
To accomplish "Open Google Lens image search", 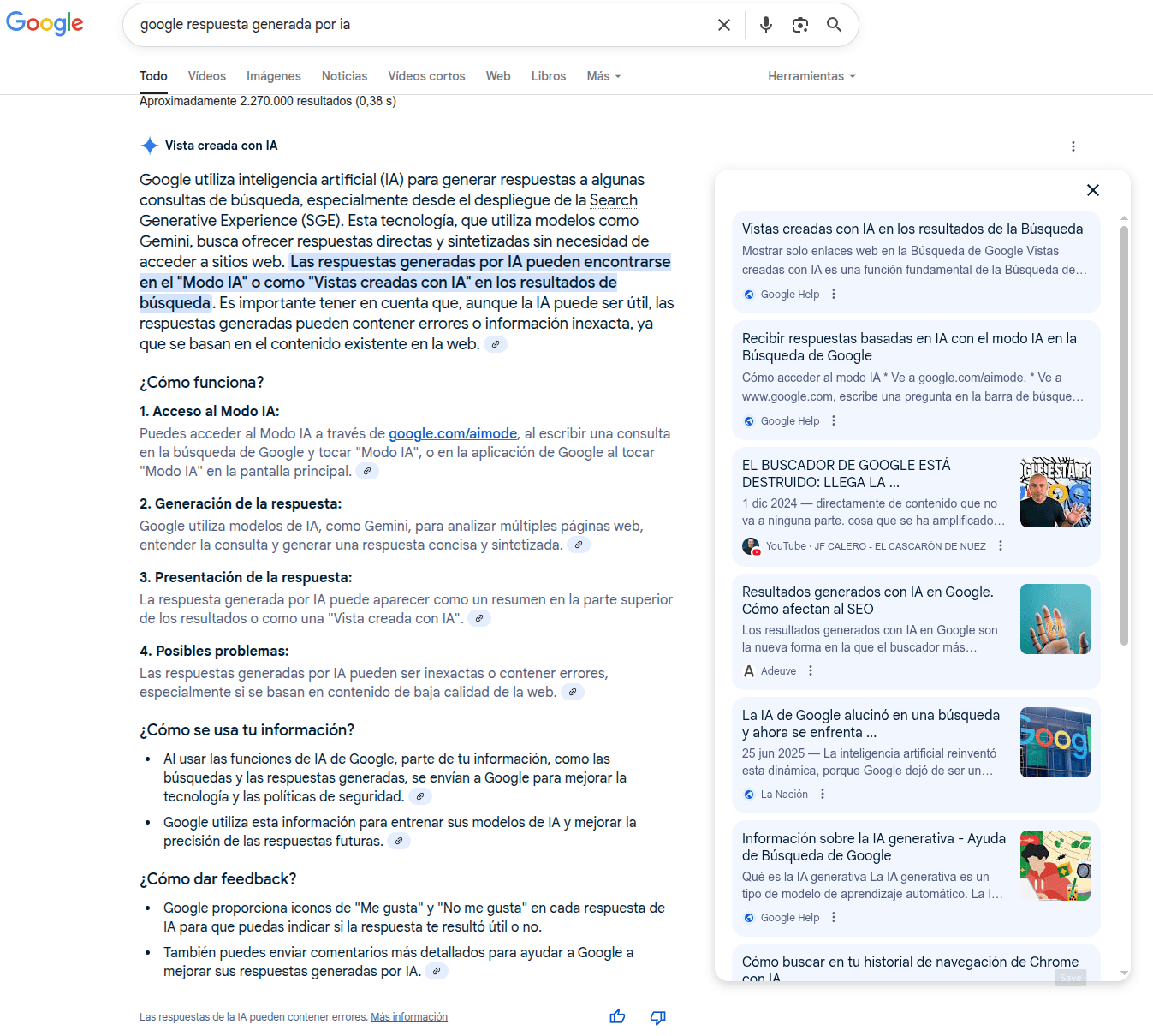I will pyautogui.click(x=799, y=25).
